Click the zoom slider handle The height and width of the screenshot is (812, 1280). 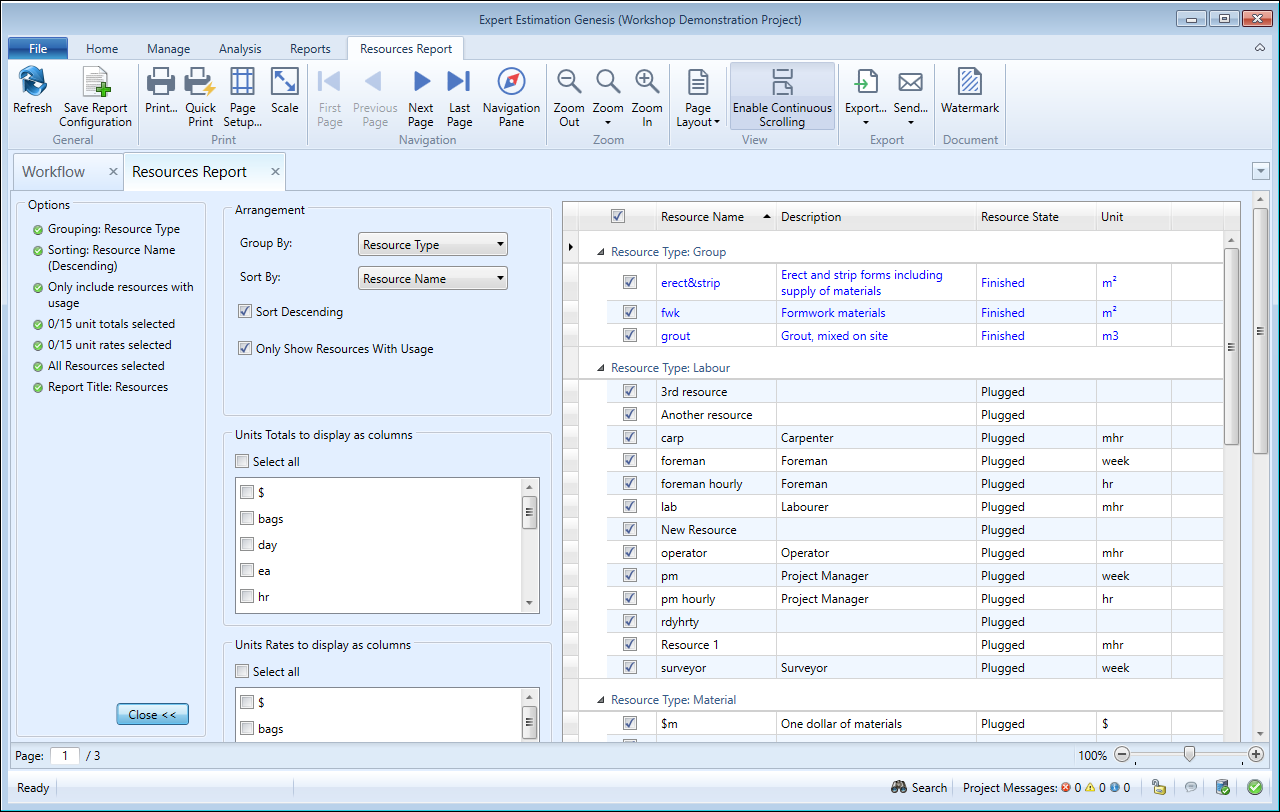[x=1189, y=755]
